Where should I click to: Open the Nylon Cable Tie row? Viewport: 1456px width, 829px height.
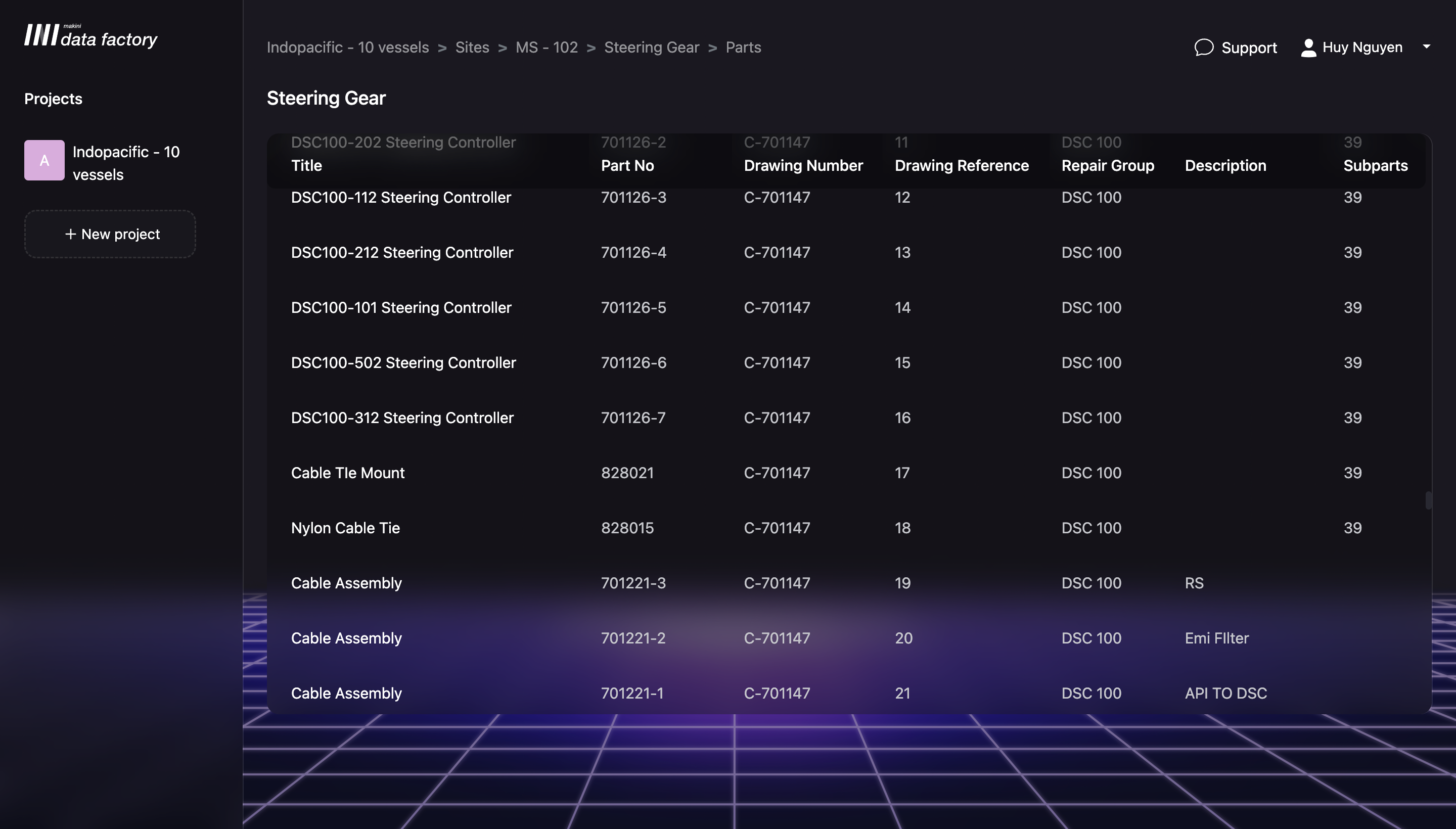click(345, 528)
